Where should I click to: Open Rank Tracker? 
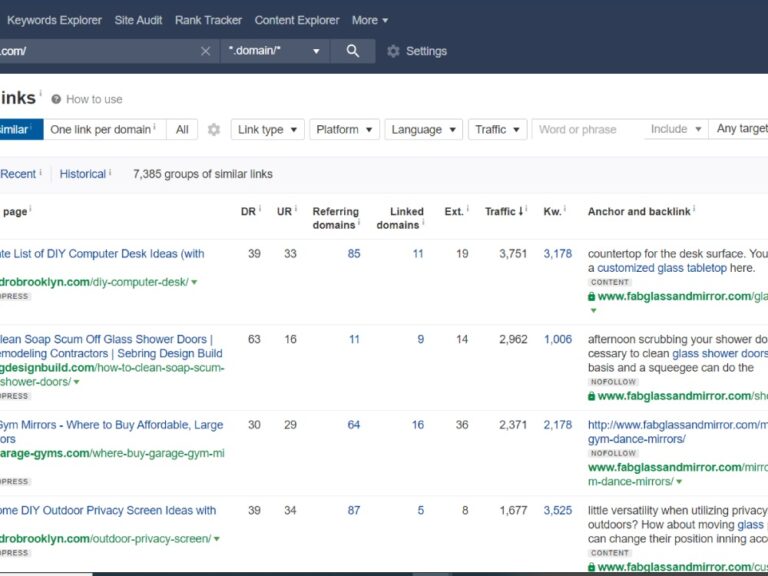208,20
